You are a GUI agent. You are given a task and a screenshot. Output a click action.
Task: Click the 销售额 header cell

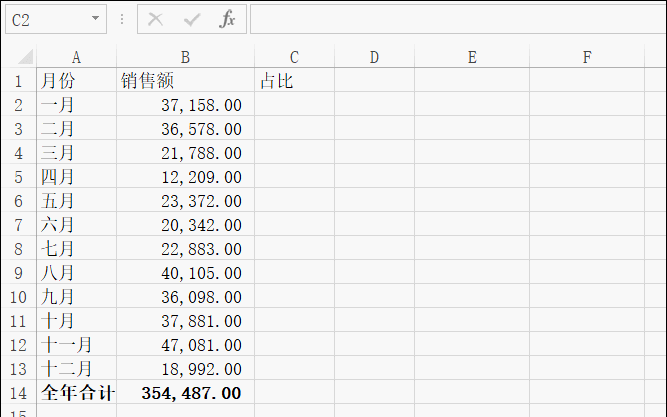tap(185, 81)
